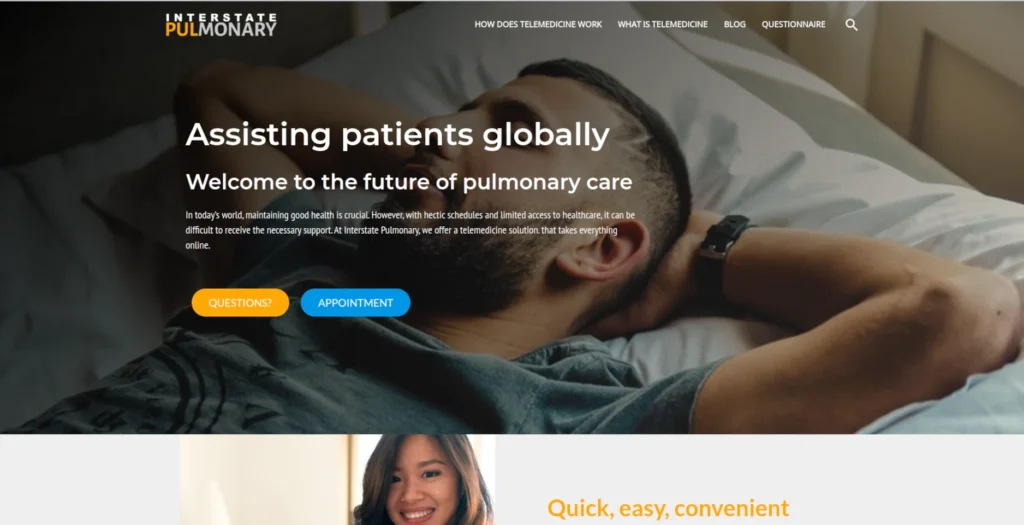
Task: Click the Assisting patients globally heading
Action: click(398, 135)
